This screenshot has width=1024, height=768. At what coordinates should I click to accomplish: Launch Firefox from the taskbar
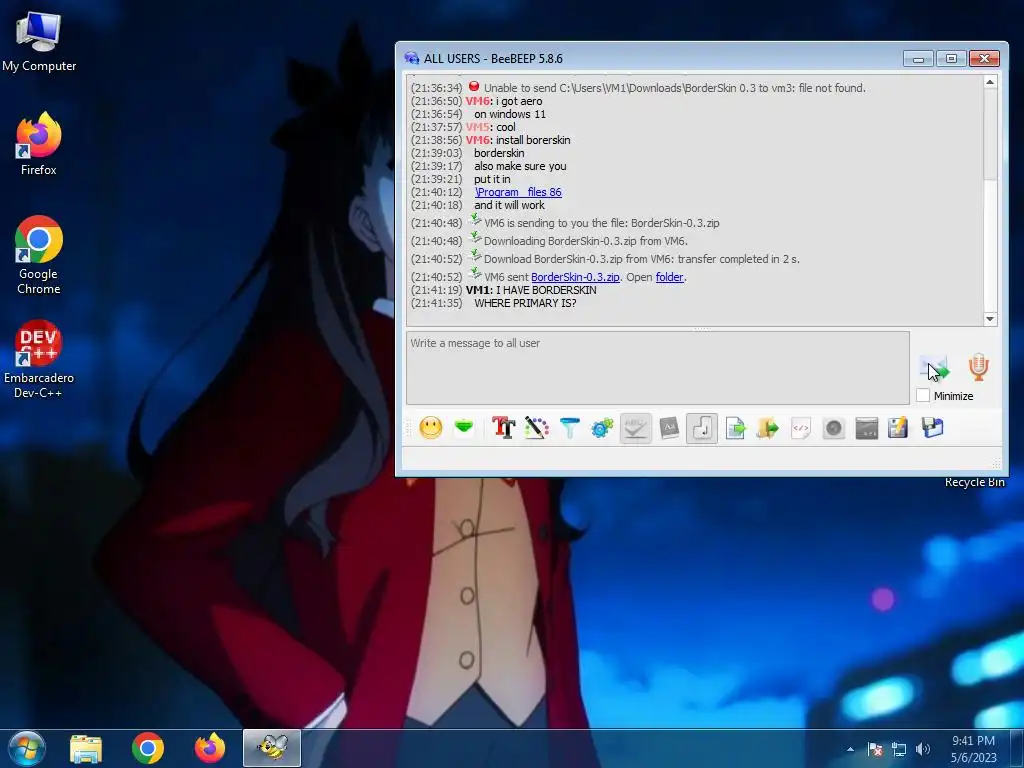(210, 748)
